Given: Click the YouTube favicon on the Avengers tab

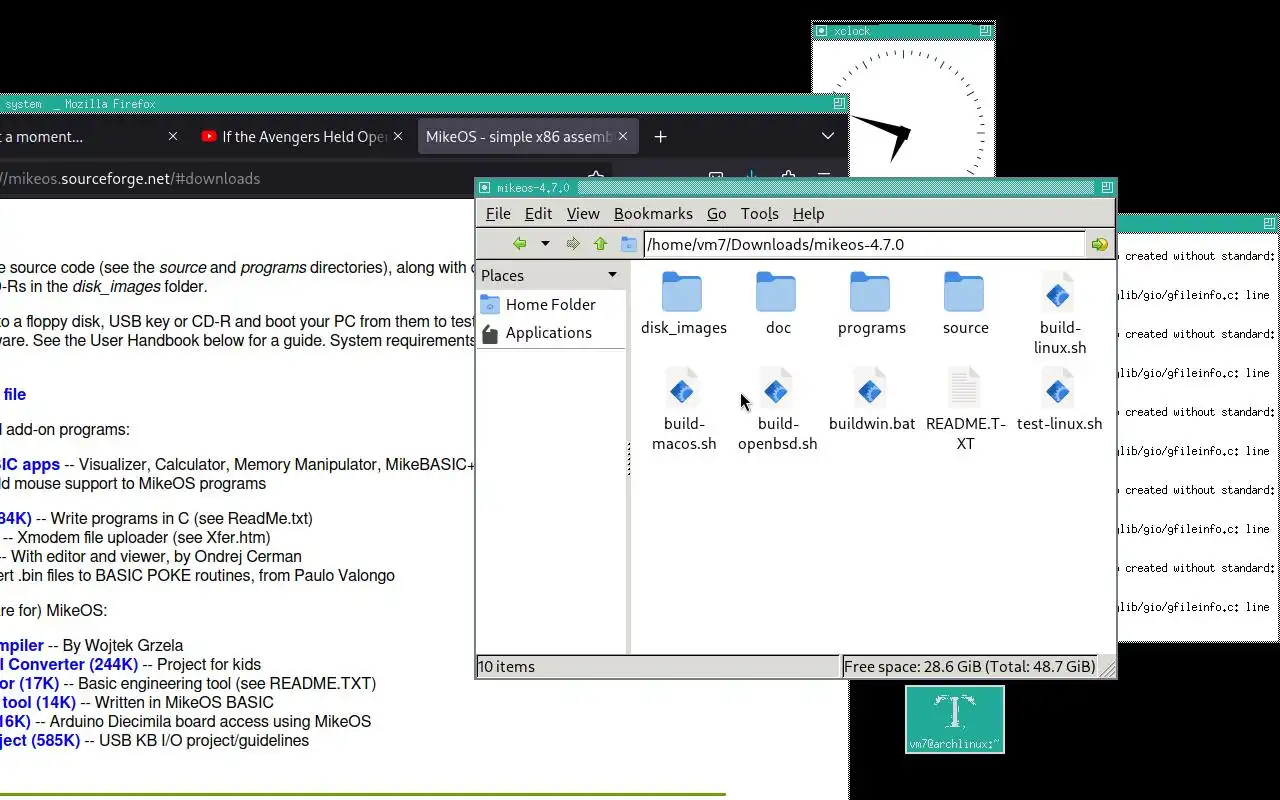Looking at the screenshot, I should tap(209, 137).
